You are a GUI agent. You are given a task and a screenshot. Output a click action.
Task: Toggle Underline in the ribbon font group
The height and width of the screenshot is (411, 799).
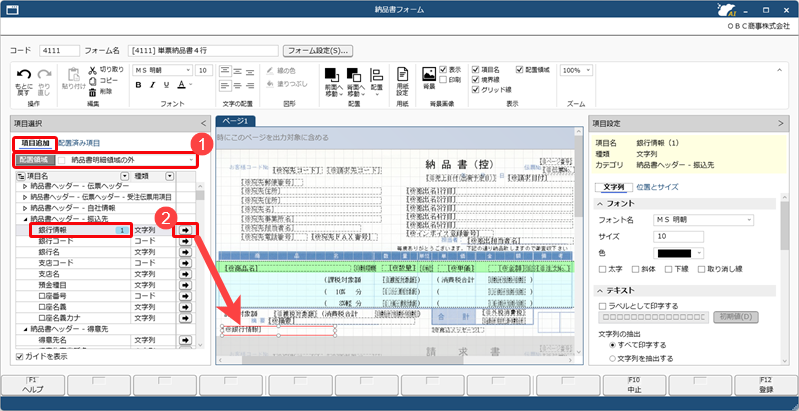pos(166,85)
